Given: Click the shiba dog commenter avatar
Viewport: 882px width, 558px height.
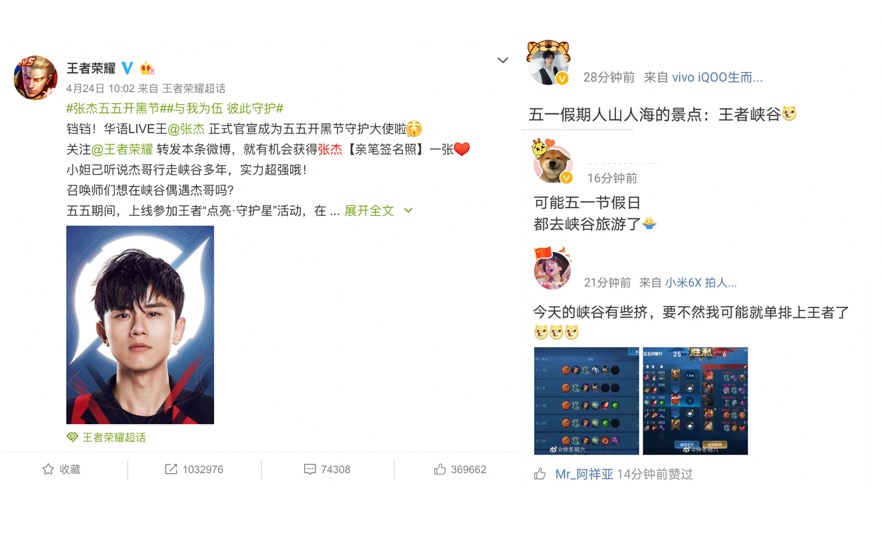Looking at the screenshot, I should [x=552, y=161].
